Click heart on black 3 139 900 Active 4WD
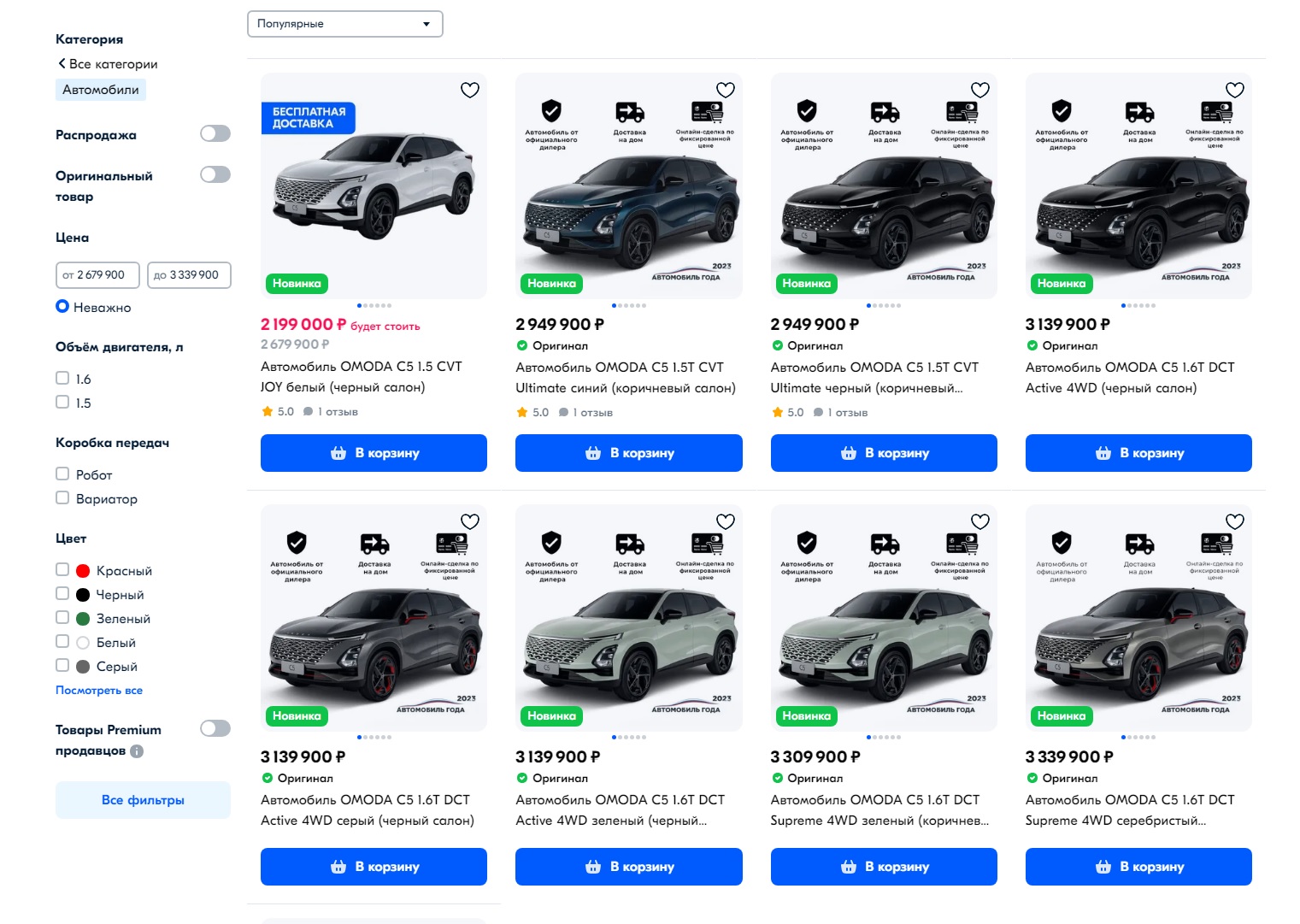The image size is (1300, 924). [1235, 90]
